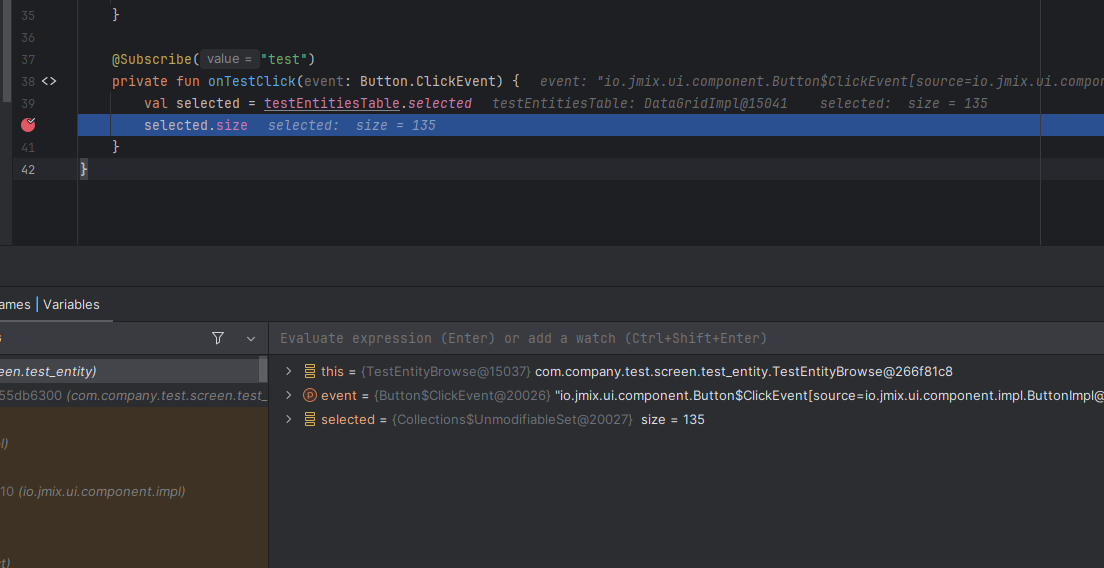
Task: Click line number 42 in the gutter
Action: [27, 169]
